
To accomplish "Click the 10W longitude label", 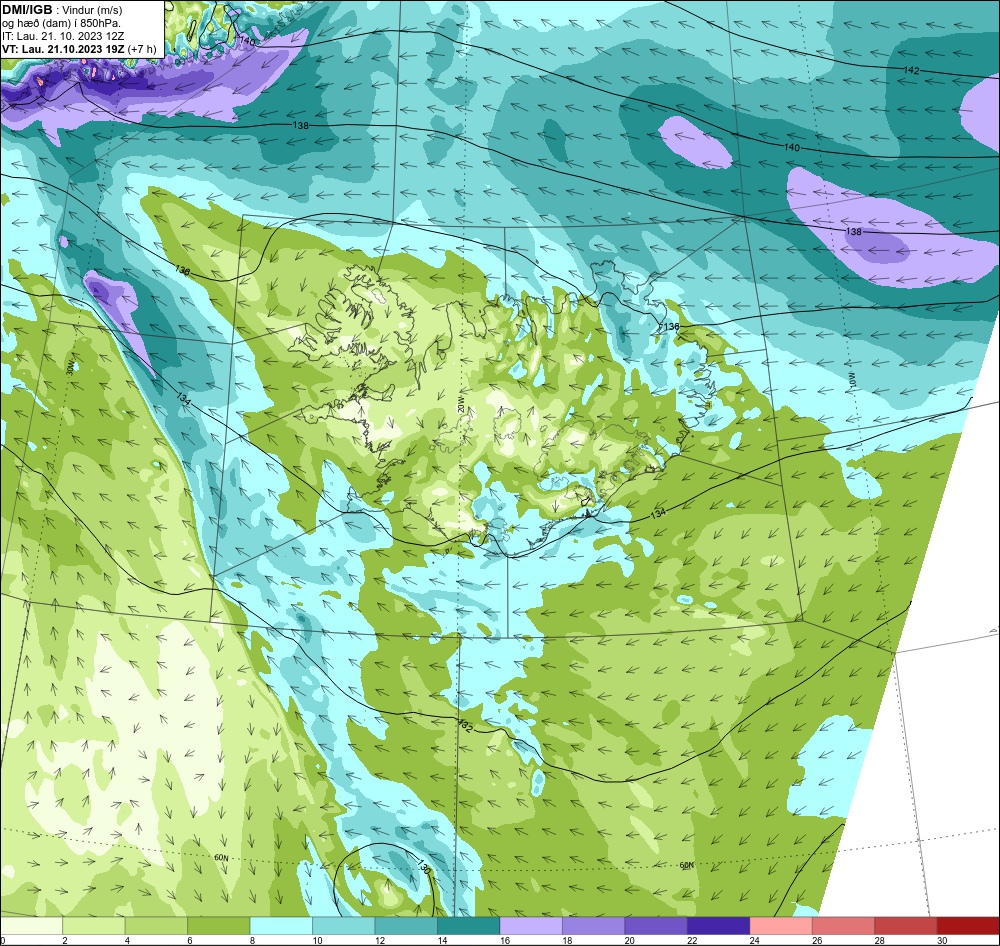I will pos(851,381).
